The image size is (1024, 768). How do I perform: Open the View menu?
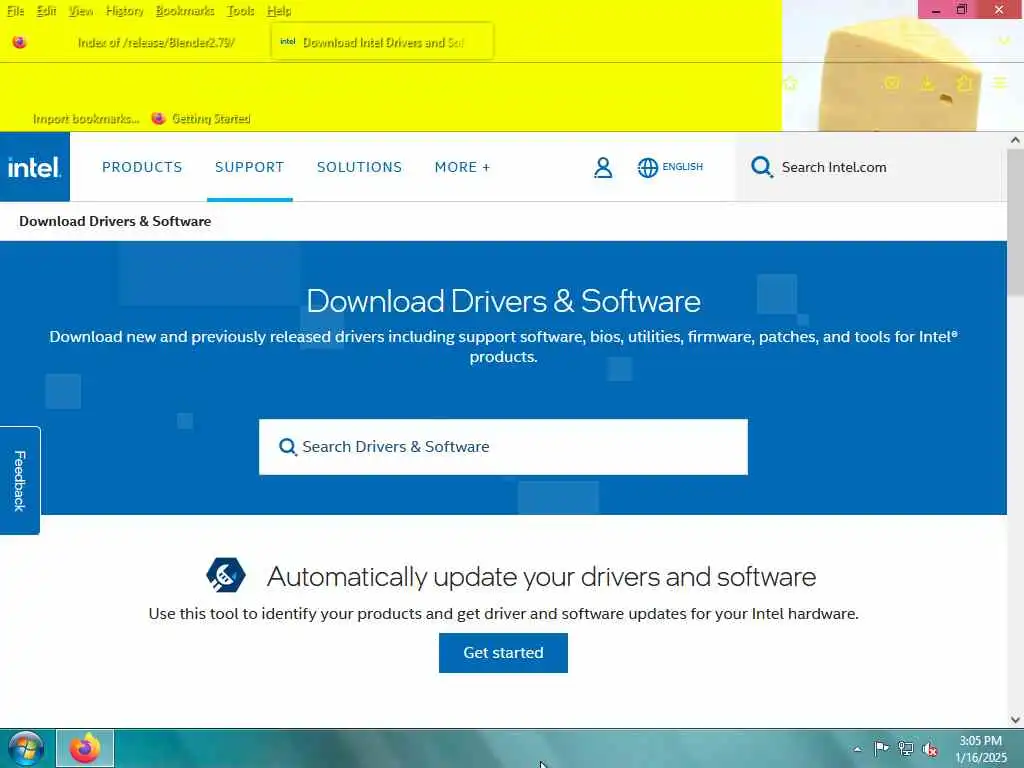coord(81,11)
